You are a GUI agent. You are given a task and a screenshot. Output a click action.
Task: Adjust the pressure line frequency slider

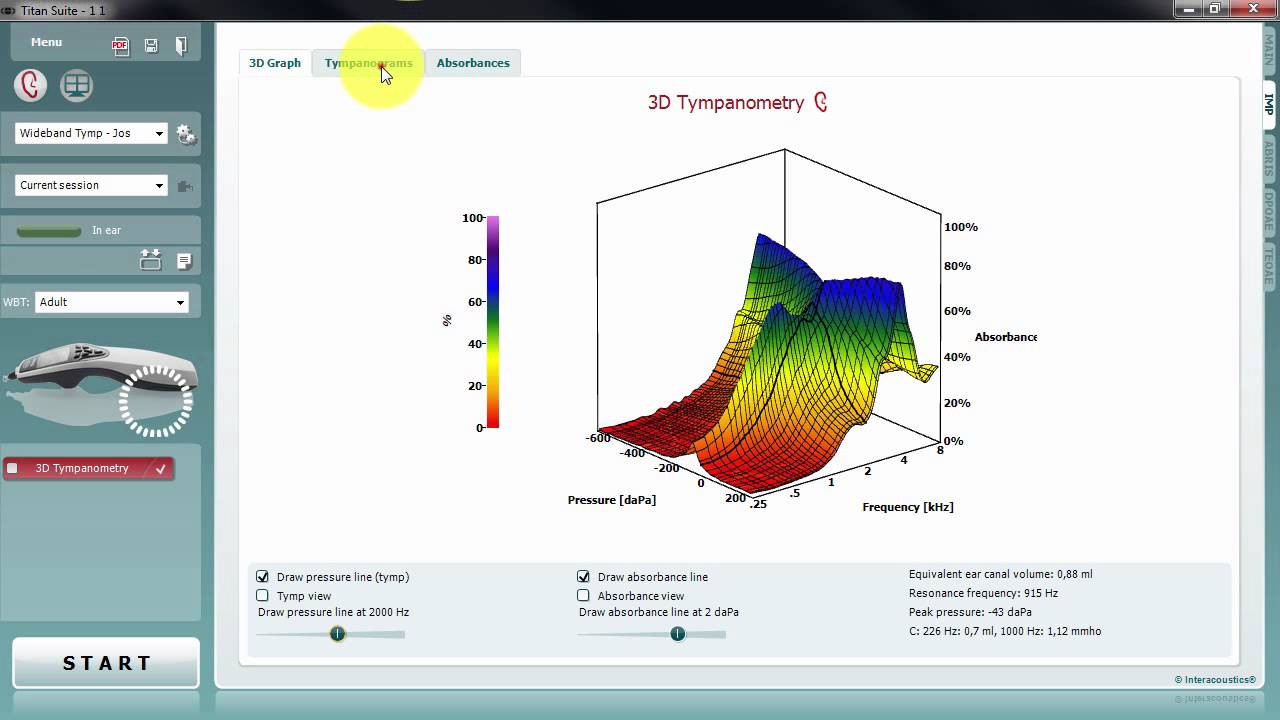pyautogui.click(x=337, y=634)
